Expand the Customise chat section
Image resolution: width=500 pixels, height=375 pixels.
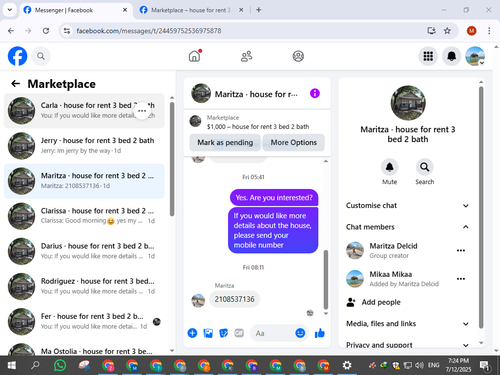(x=407, y=205)
